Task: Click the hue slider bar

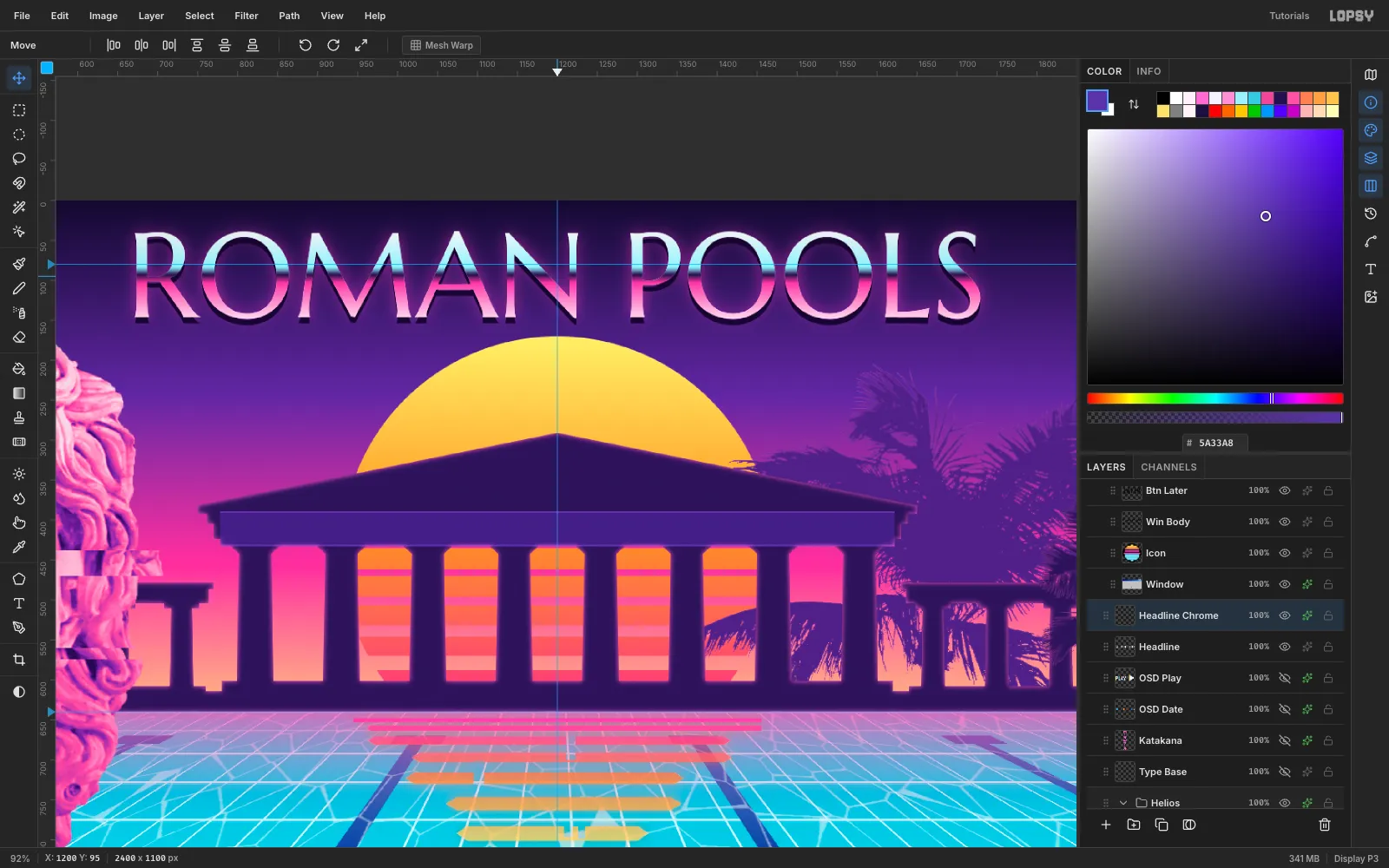Action: pyautogui.click(x=1215, y=398)
